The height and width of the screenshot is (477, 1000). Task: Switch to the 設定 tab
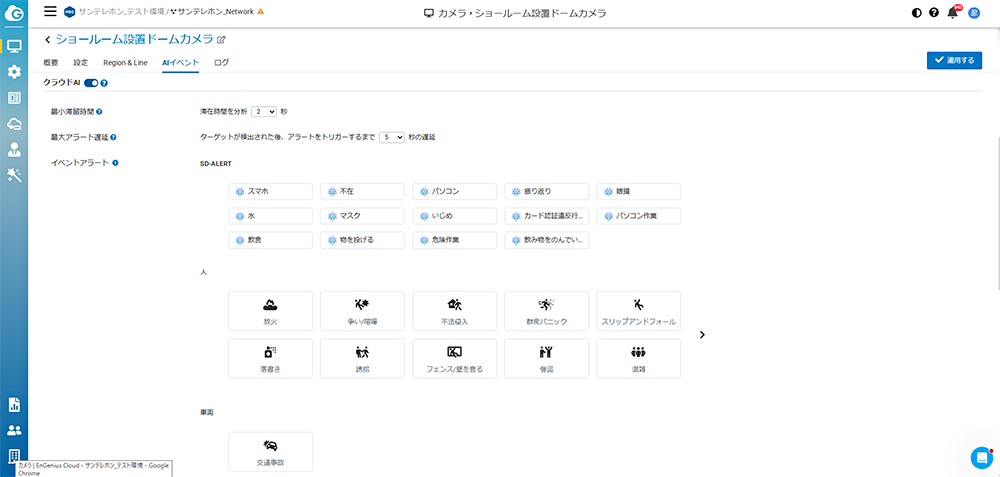(x=80, y=62)
